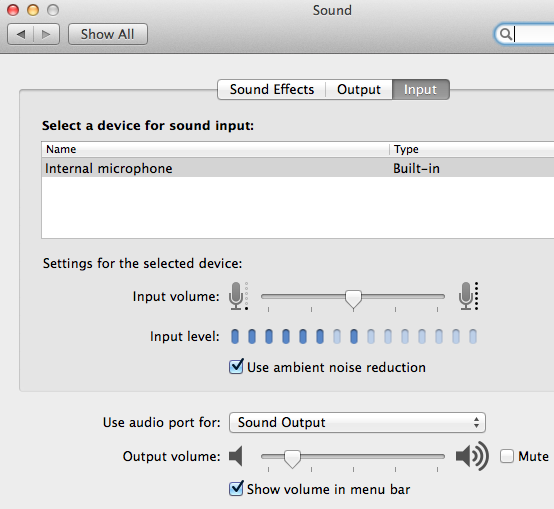The height and width of the screenshot is (509, 554).
Task: Click the loud speaker icon near Mute
Action: (x=472, y=456)
